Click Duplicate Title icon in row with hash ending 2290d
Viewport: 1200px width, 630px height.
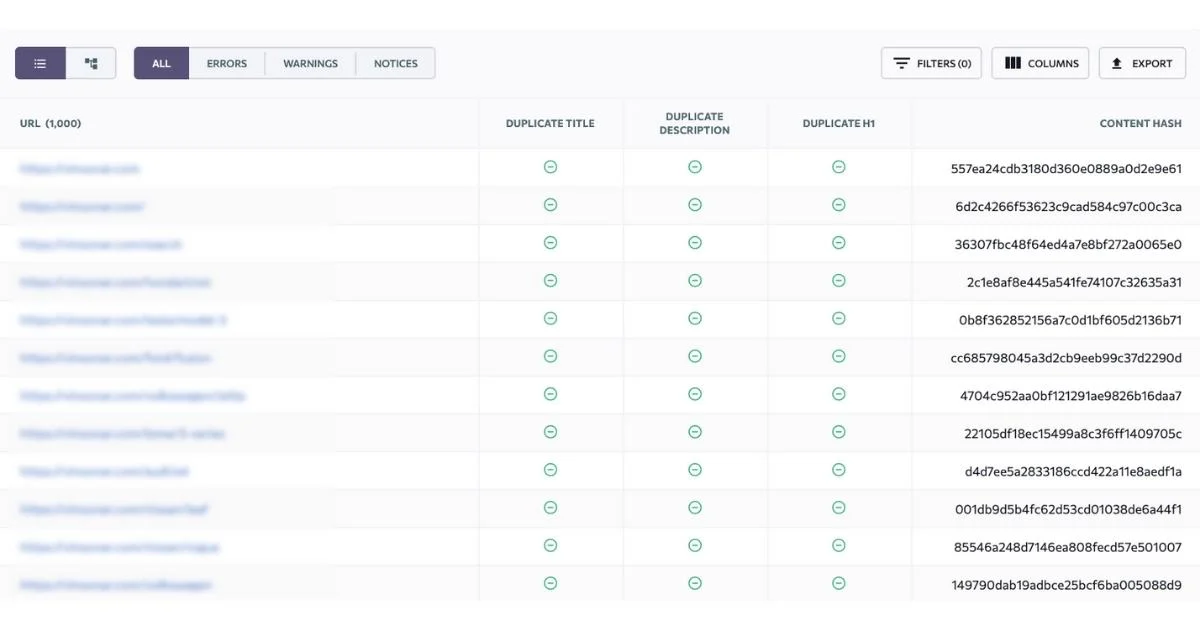click(550, 356)
